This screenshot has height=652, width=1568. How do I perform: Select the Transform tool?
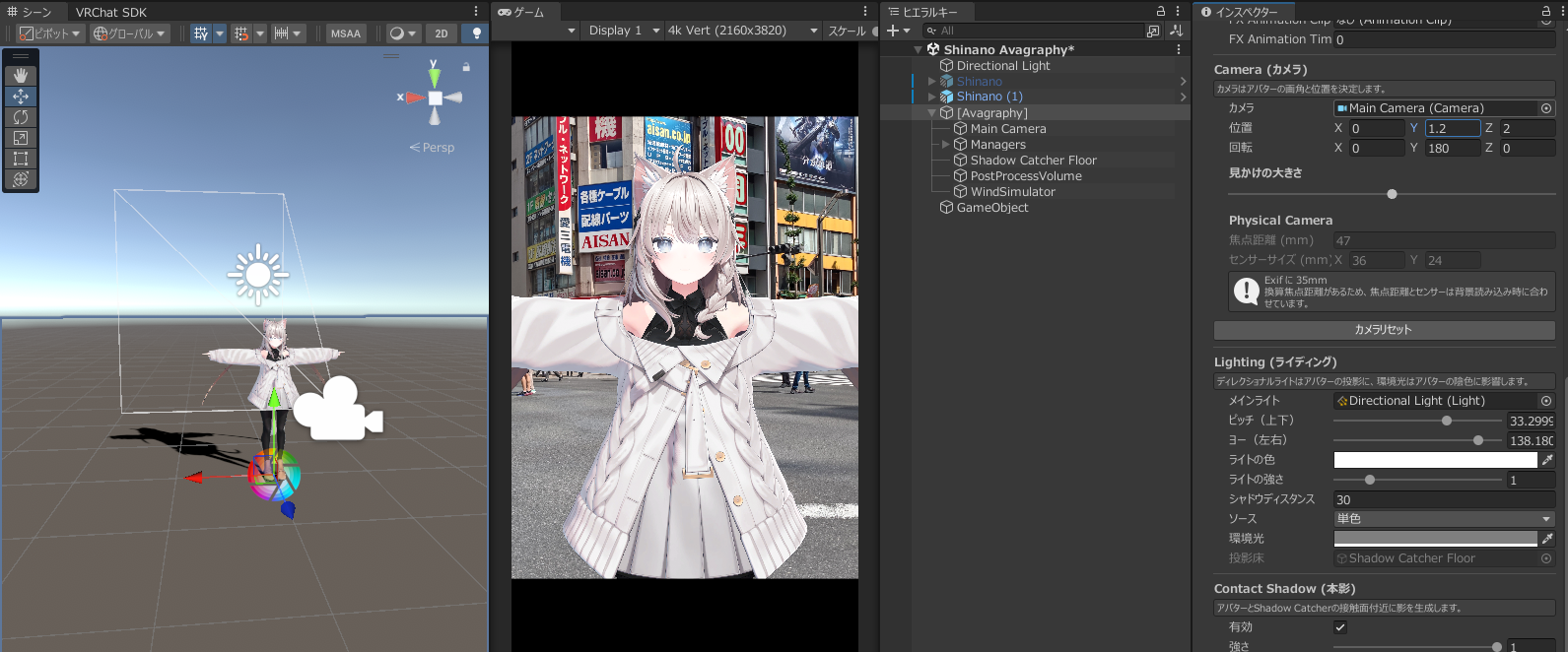click(21, 179)
